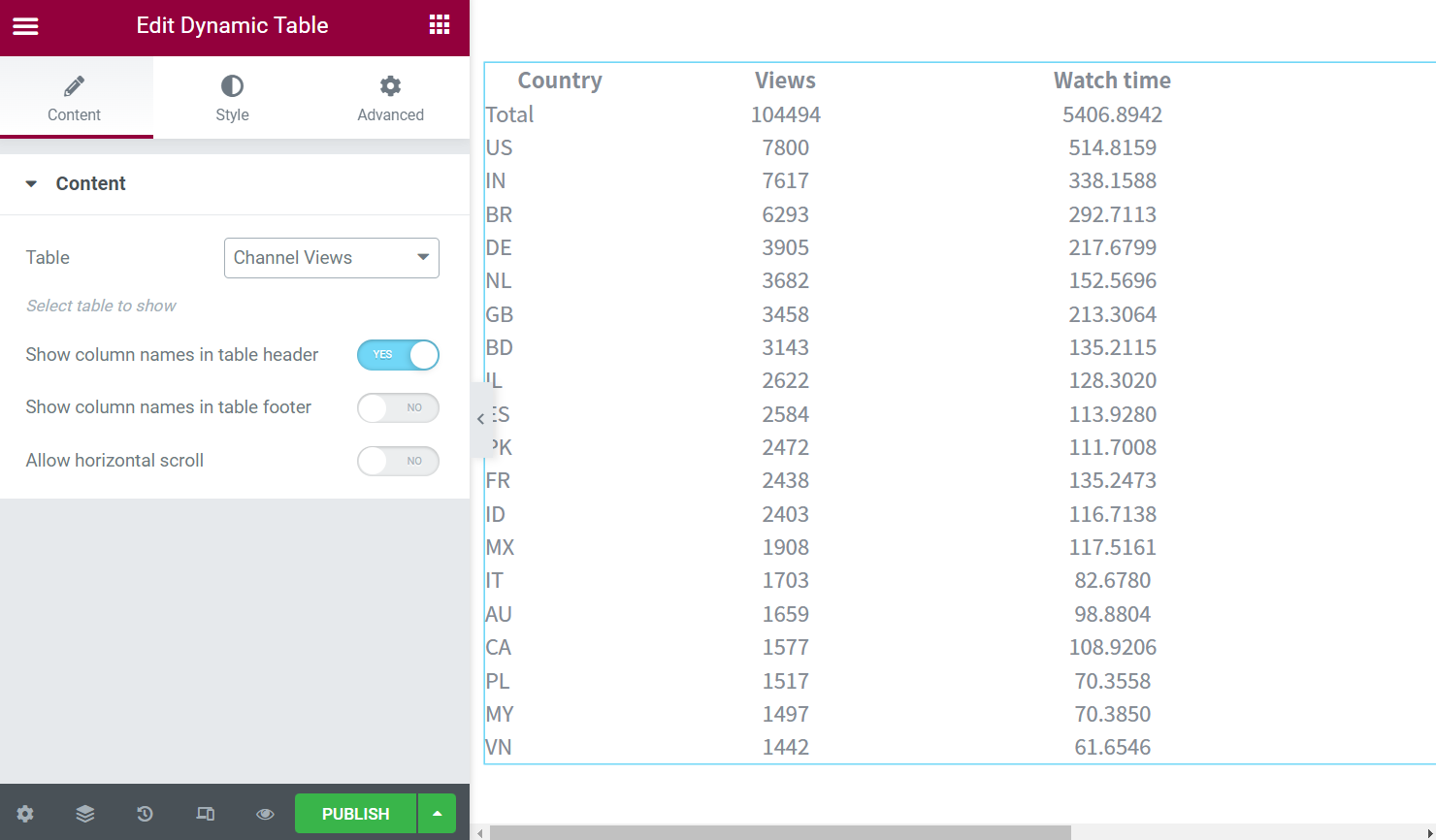Switch to the Style tab

232,98
